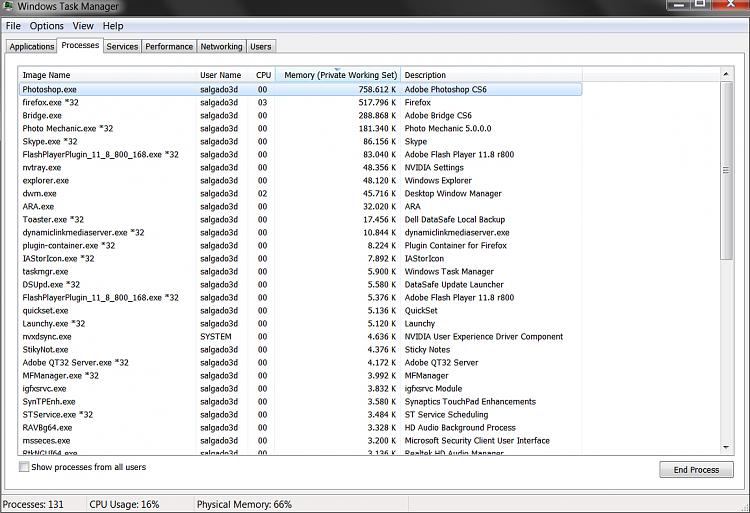
Task: Open the Help menu
Action: [x=113, y=26]
